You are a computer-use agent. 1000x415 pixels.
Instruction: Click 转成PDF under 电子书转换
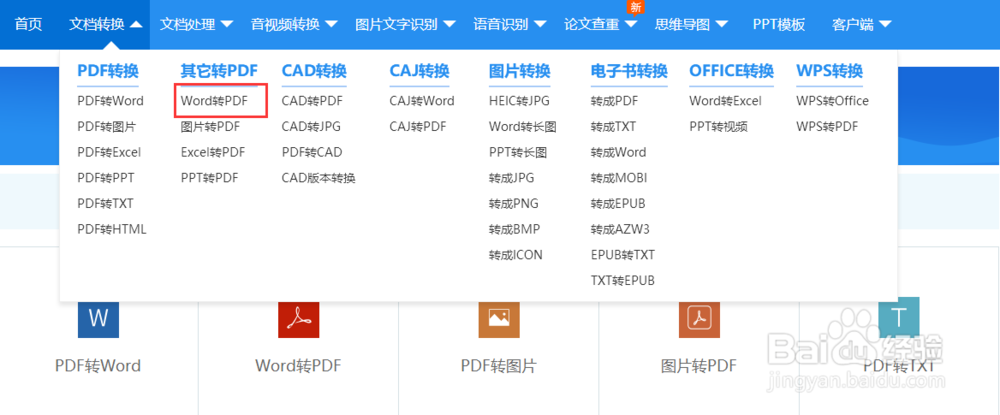point(614,101)
